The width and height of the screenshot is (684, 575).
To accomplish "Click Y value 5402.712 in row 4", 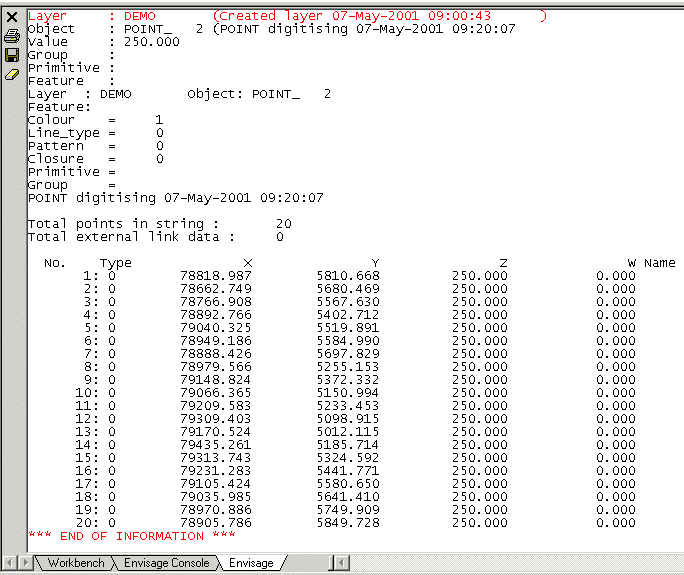I will pos(348,315).
